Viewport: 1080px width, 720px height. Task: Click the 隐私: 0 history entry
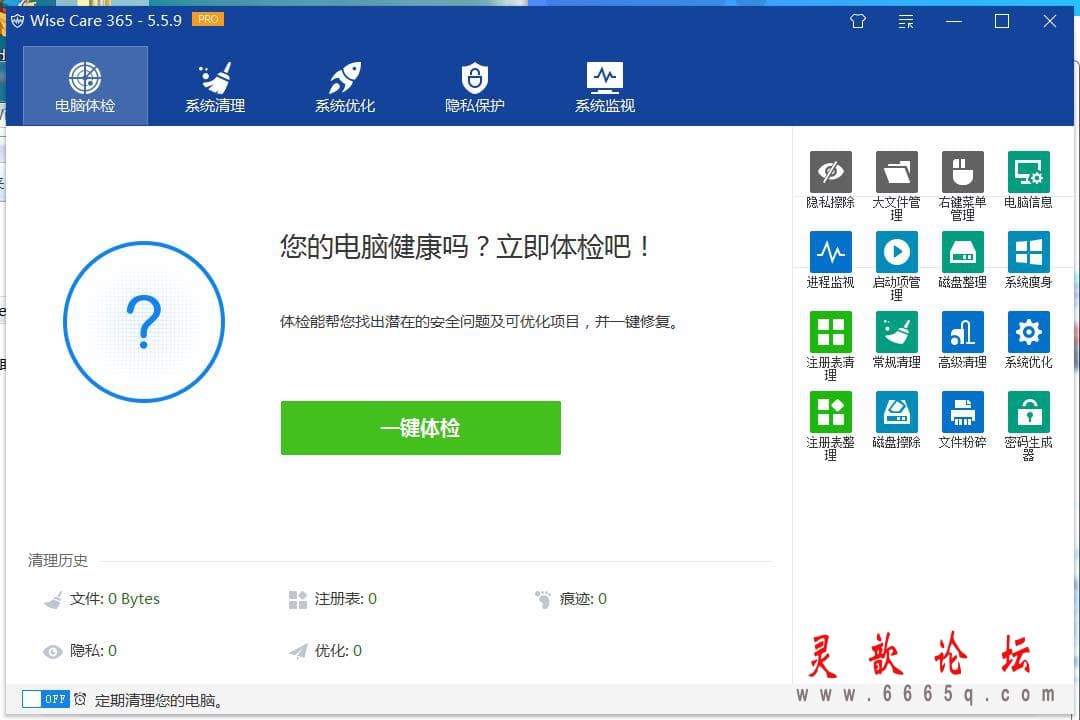click(x=80, y=650)
